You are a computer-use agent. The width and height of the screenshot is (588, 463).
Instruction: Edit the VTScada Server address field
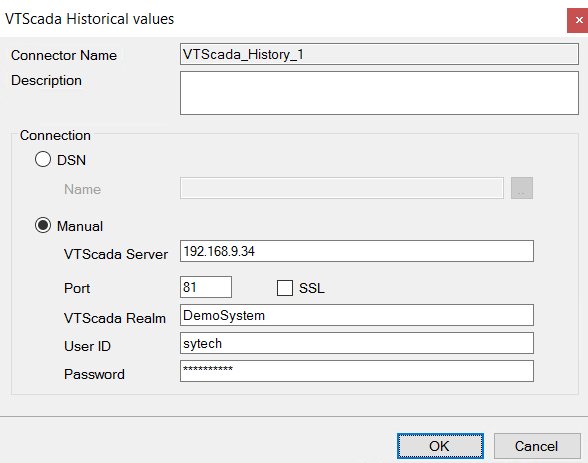[x=357, y=251]
